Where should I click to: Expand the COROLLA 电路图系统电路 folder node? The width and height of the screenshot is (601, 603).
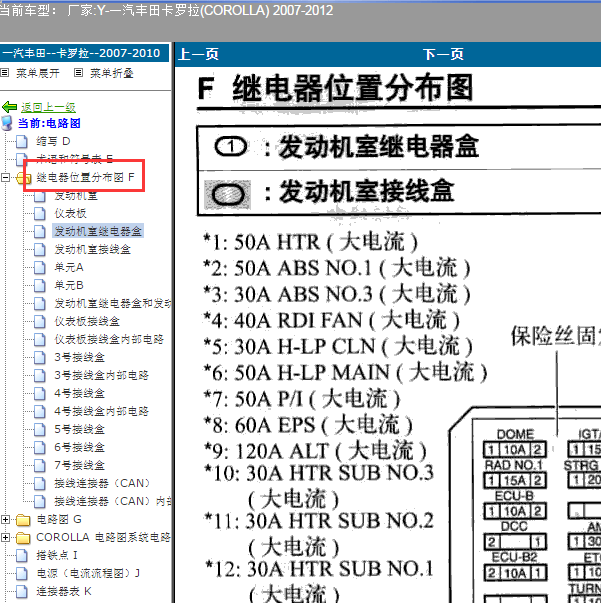(x=5, y=537)
